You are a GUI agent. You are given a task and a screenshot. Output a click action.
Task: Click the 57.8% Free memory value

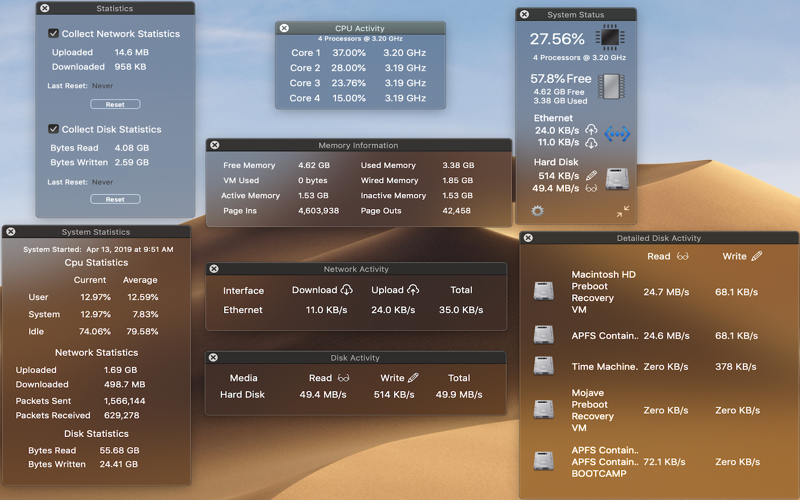coord(561,79)
